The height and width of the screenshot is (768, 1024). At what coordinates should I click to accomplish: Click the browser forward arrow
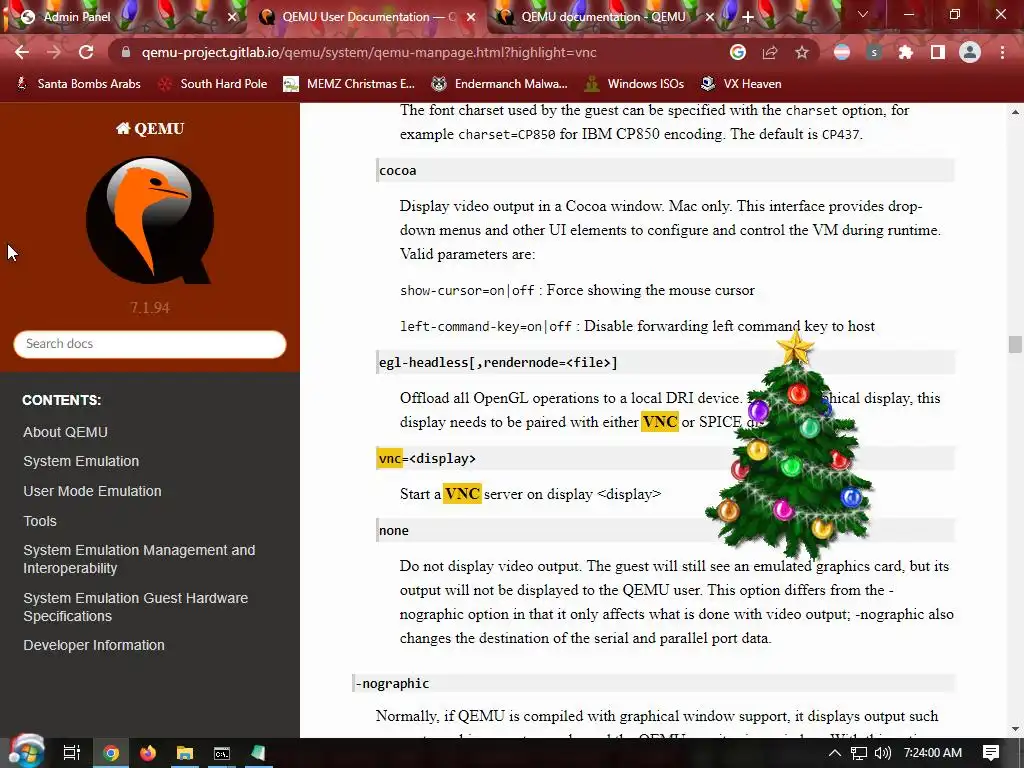[54, 52]
